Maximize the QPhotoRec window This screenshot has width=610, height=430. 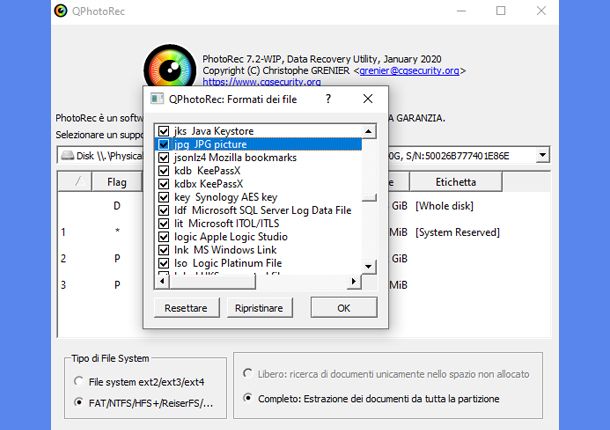(x=501, y=11)
